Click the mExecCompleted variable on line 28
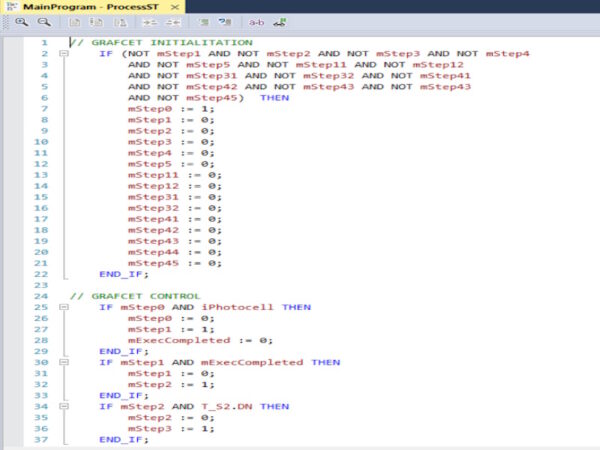 click(x=179, y=340)
